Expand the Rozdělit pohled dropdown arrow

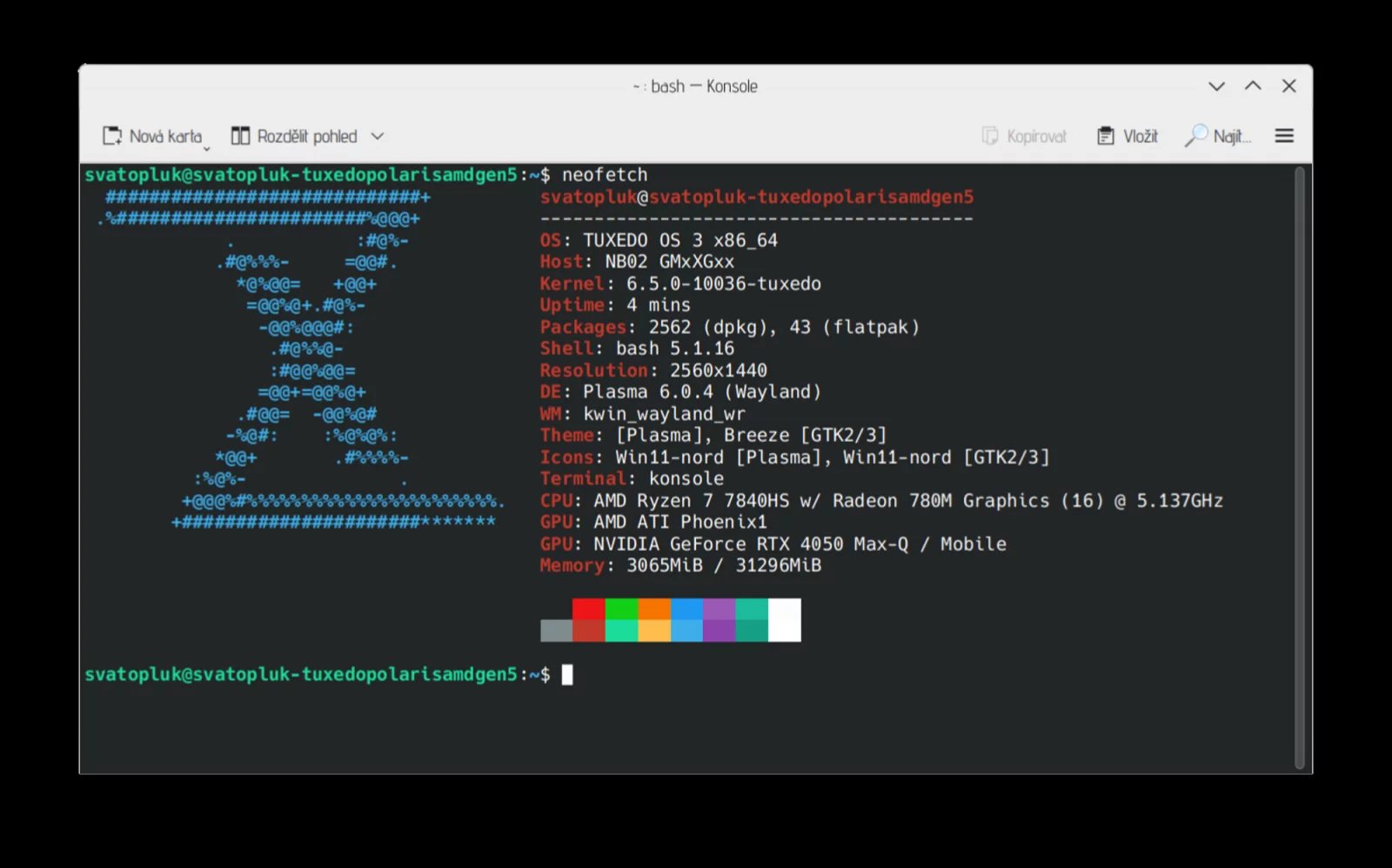click(x=378, y=137)
